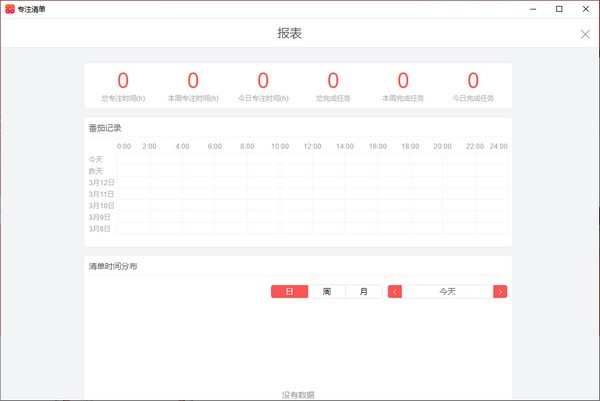Viewport: 600px width, 401px height.
Task: Select the 月 view tab
Action: coord(363,291)
